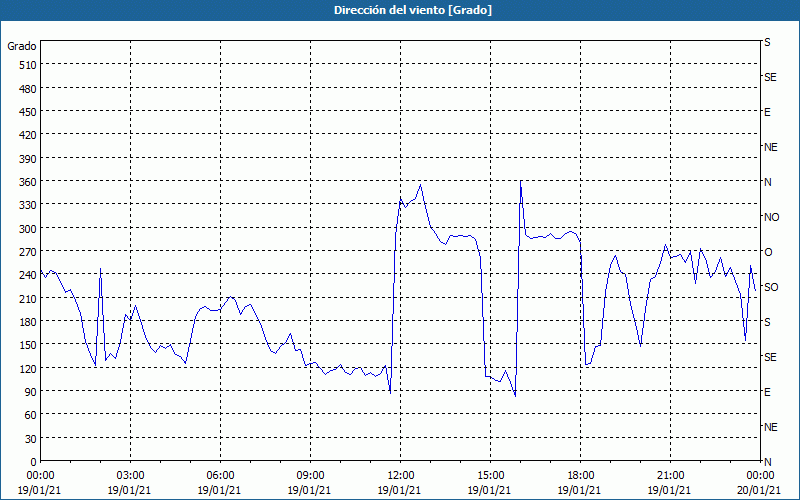This screenshot has height=500, width=800.
Task: Click the S compass label beside the 180 gridline
Action: (x=767, y=322)
